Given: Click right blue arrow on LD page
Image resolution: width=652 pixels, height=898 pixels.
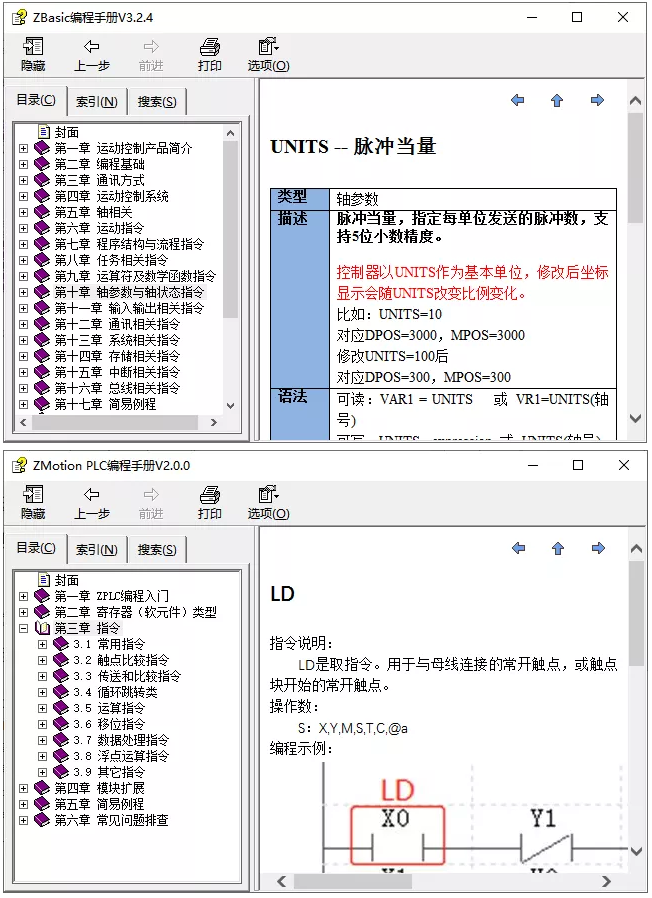Looking at the screenshot, I should click(598, 548).
